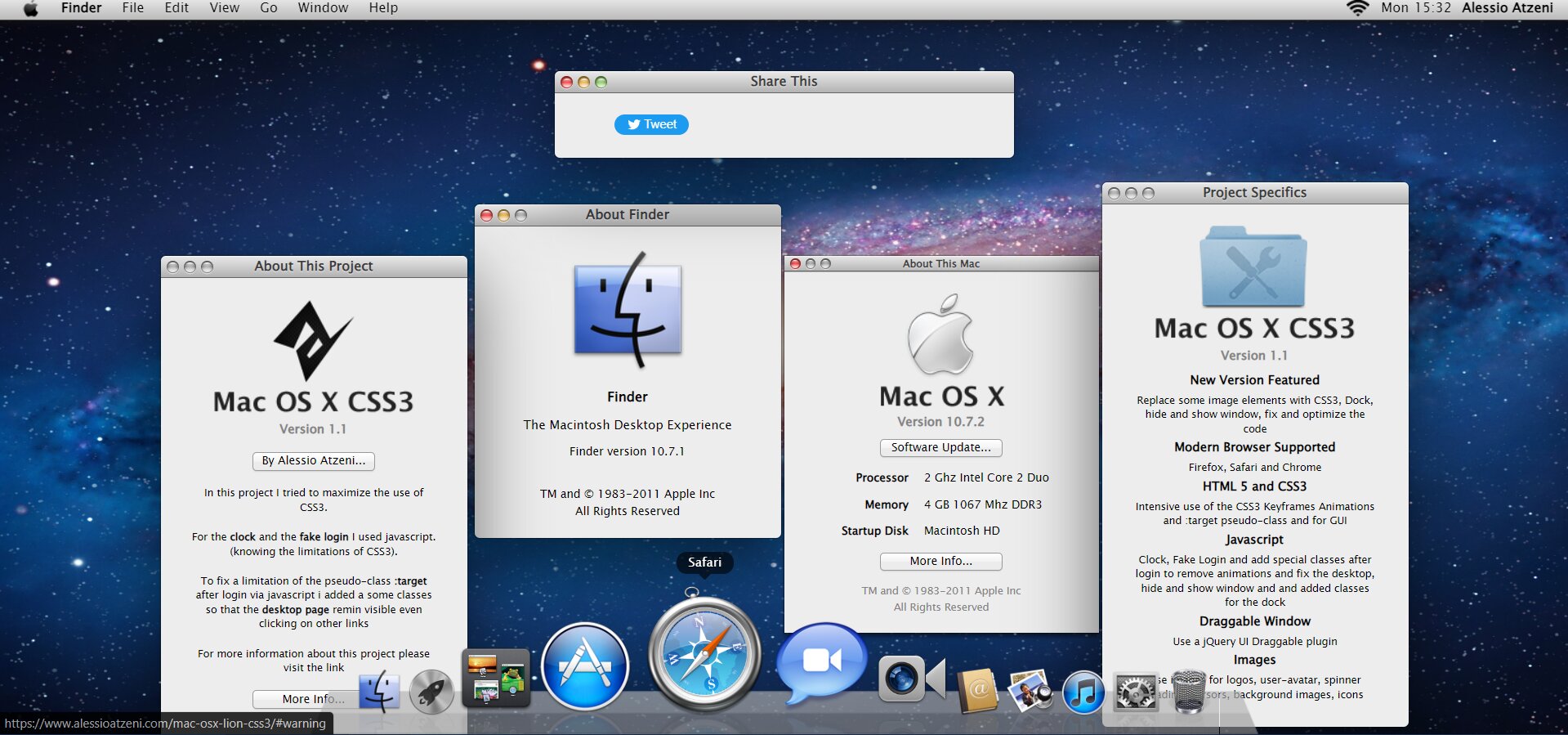The height and width of the screenshot is (735, 1568).
Task: Open the Trash in the dock
Action: pos(1189,692)
